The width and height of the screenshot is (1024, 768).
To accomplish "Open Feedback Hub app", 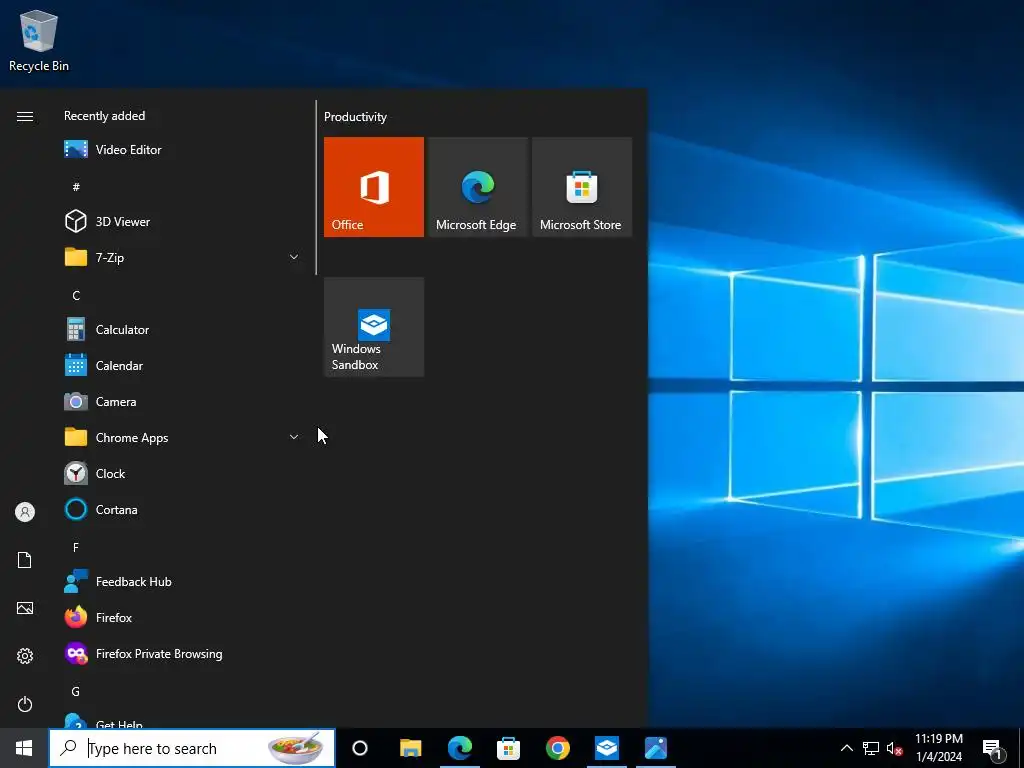I will point(182,582).
